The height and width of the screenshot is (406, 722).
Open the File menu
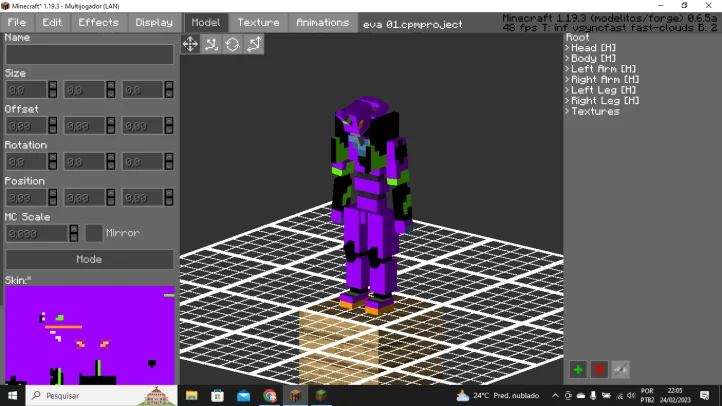(17, 23)
